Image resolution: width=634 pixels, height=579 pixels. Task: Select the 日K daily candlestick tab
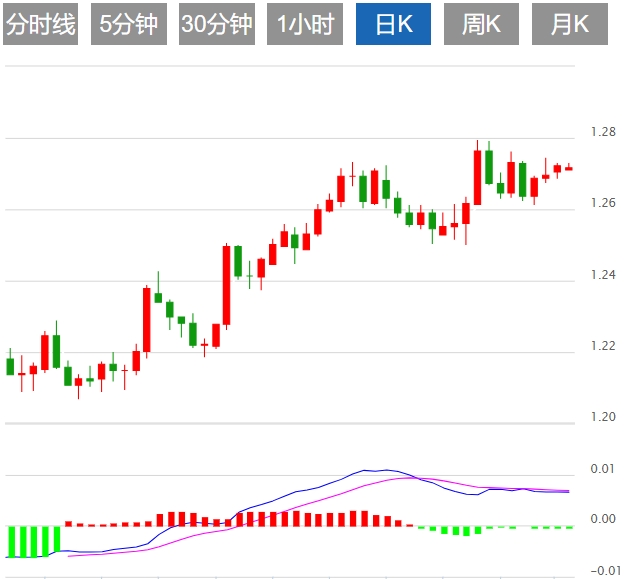click(393, 24)
